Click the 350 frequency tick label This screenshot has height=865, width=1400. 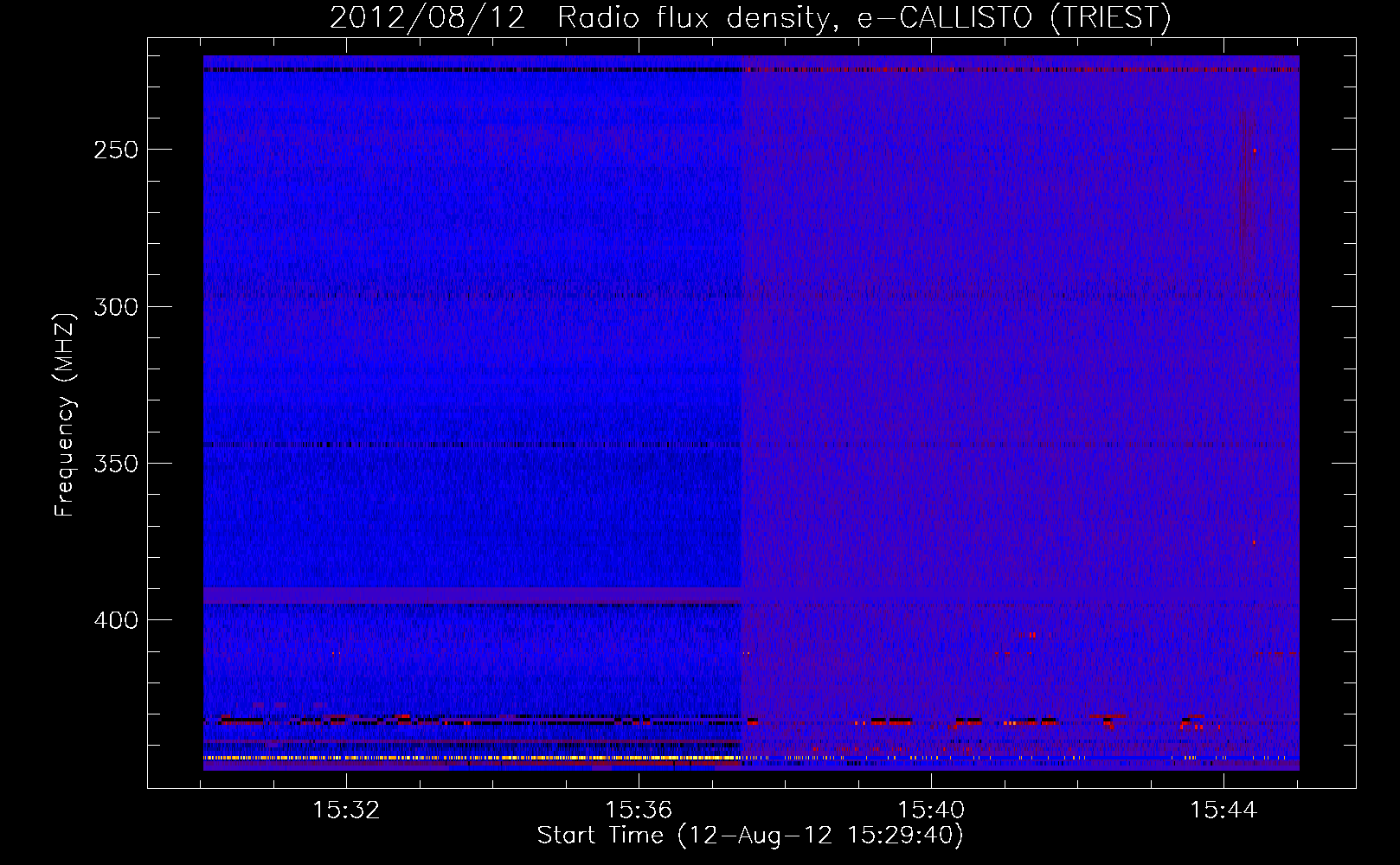click(x=116, y=464)
